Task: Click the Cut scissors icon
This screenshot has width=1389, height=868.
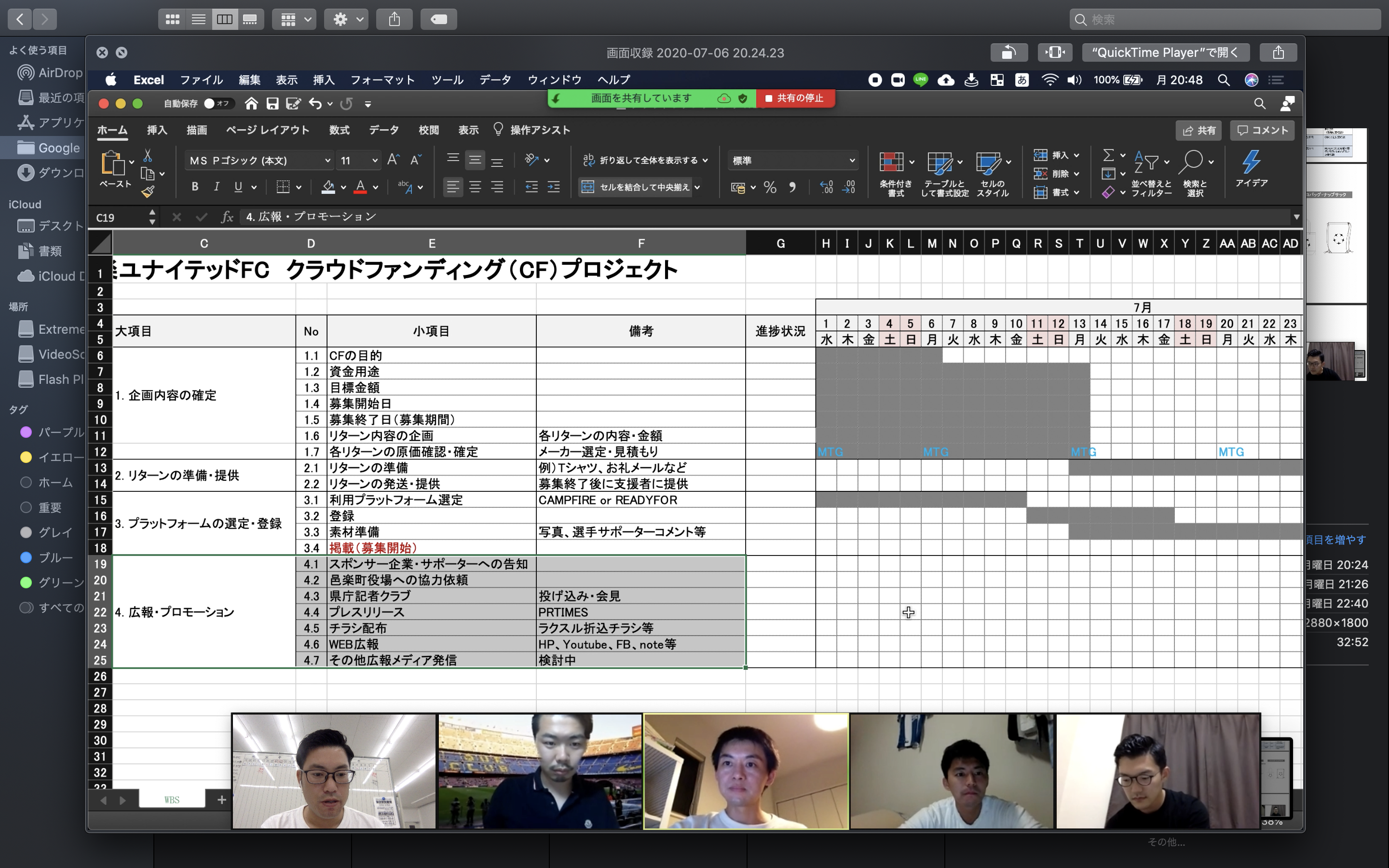Action: click(148, 156)
